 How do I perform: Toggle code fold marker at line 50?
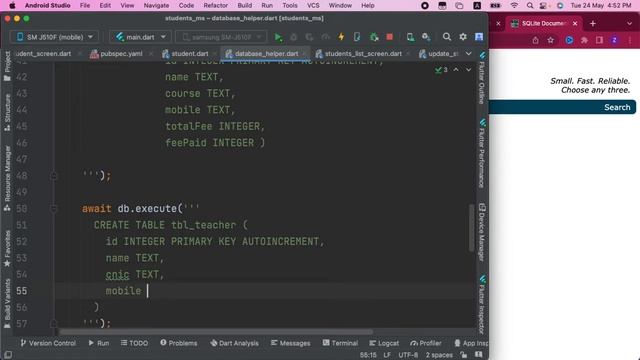[53, 209]
